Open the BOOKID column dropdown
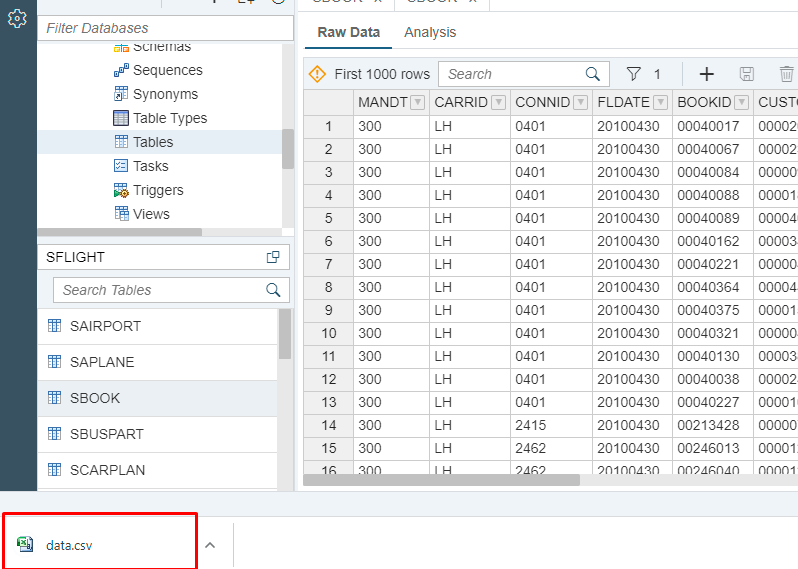Image resolution: width=798 pixels, height=569 pixels. [742, 103]
